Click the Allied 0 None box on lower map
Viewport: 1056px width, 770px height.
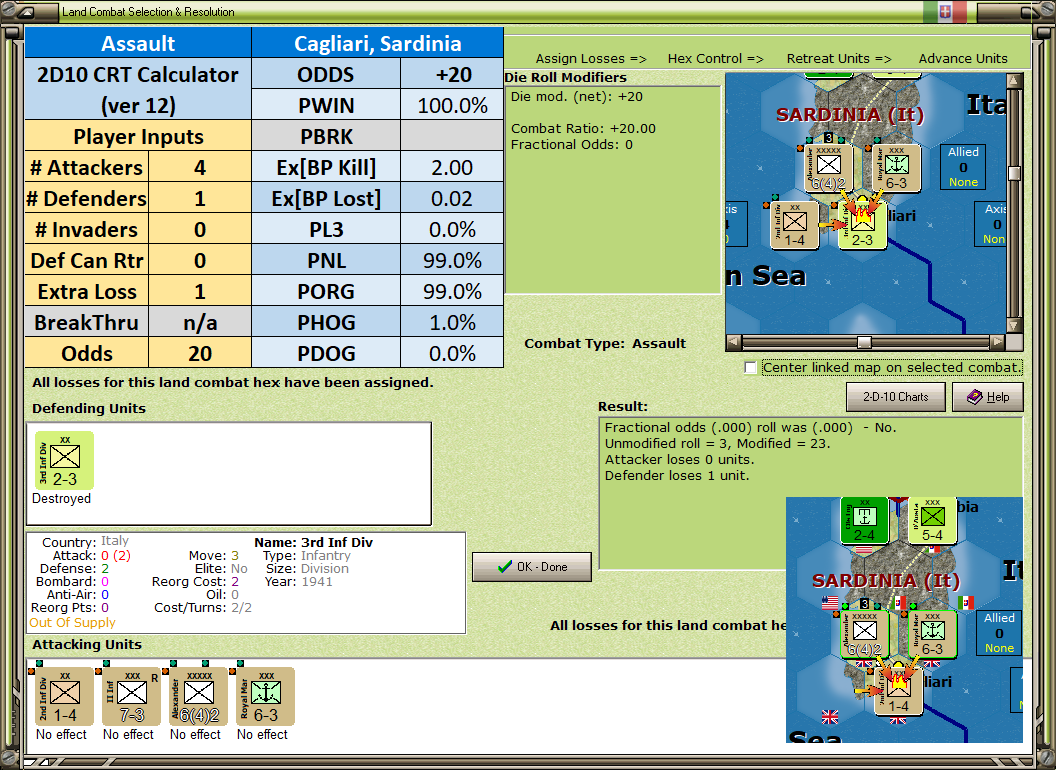coord(999,633)
